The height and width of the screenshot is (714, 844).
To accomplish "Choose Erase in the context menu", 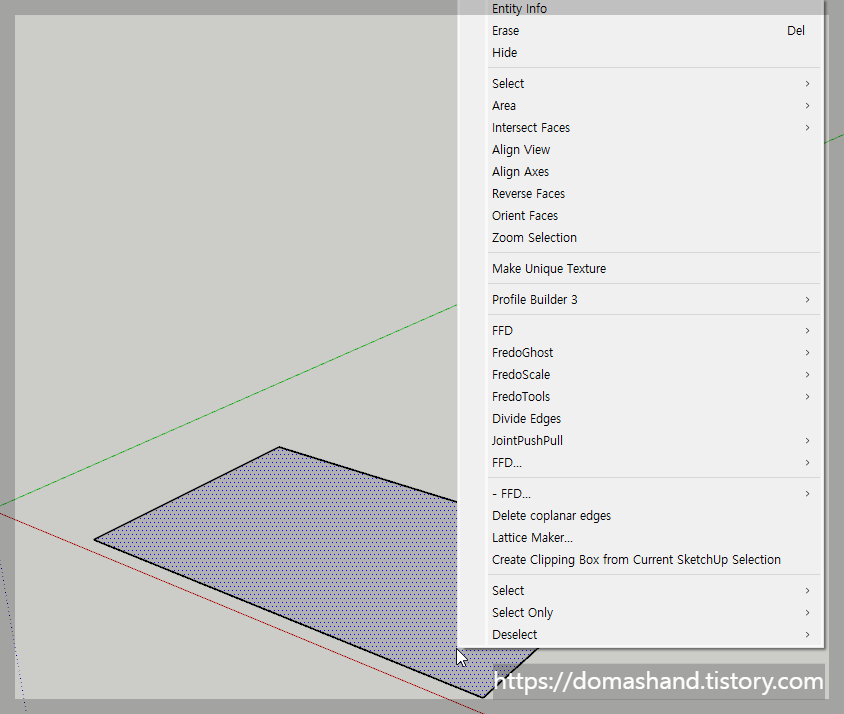I will 640,31.
